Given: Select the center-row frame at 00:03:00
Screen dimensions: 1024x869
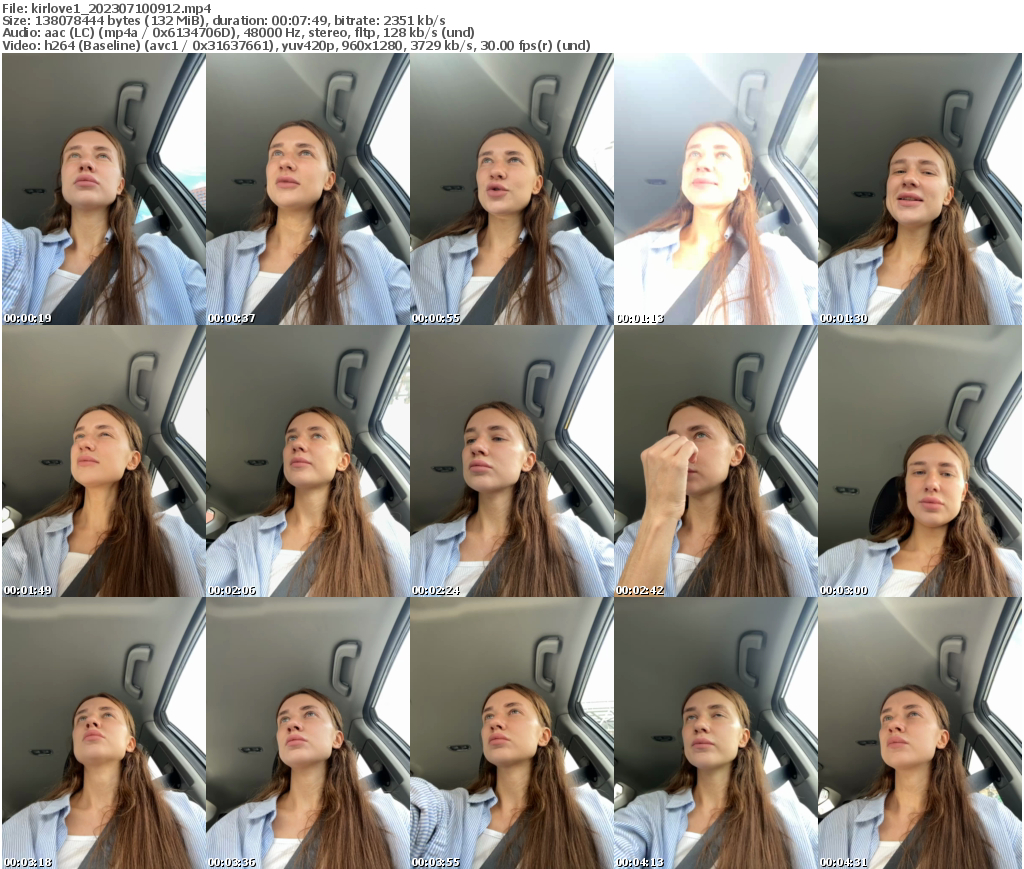Looking at the screenshot, I should coord(922,458).
